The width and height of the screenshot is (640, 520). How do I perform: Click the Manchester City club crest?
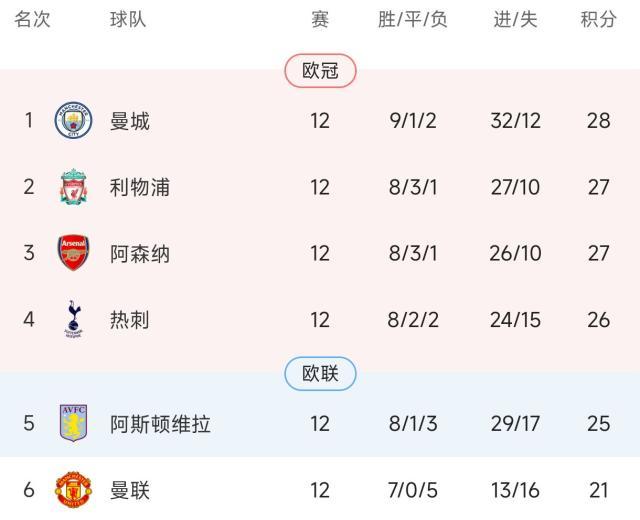(73, 121)
